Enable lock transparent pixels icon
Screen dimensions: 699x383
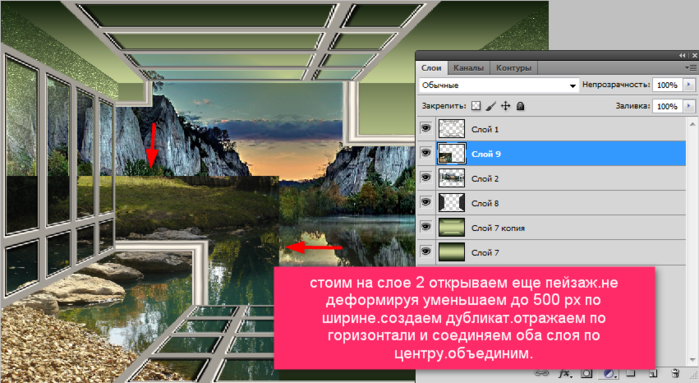(476, 106)
